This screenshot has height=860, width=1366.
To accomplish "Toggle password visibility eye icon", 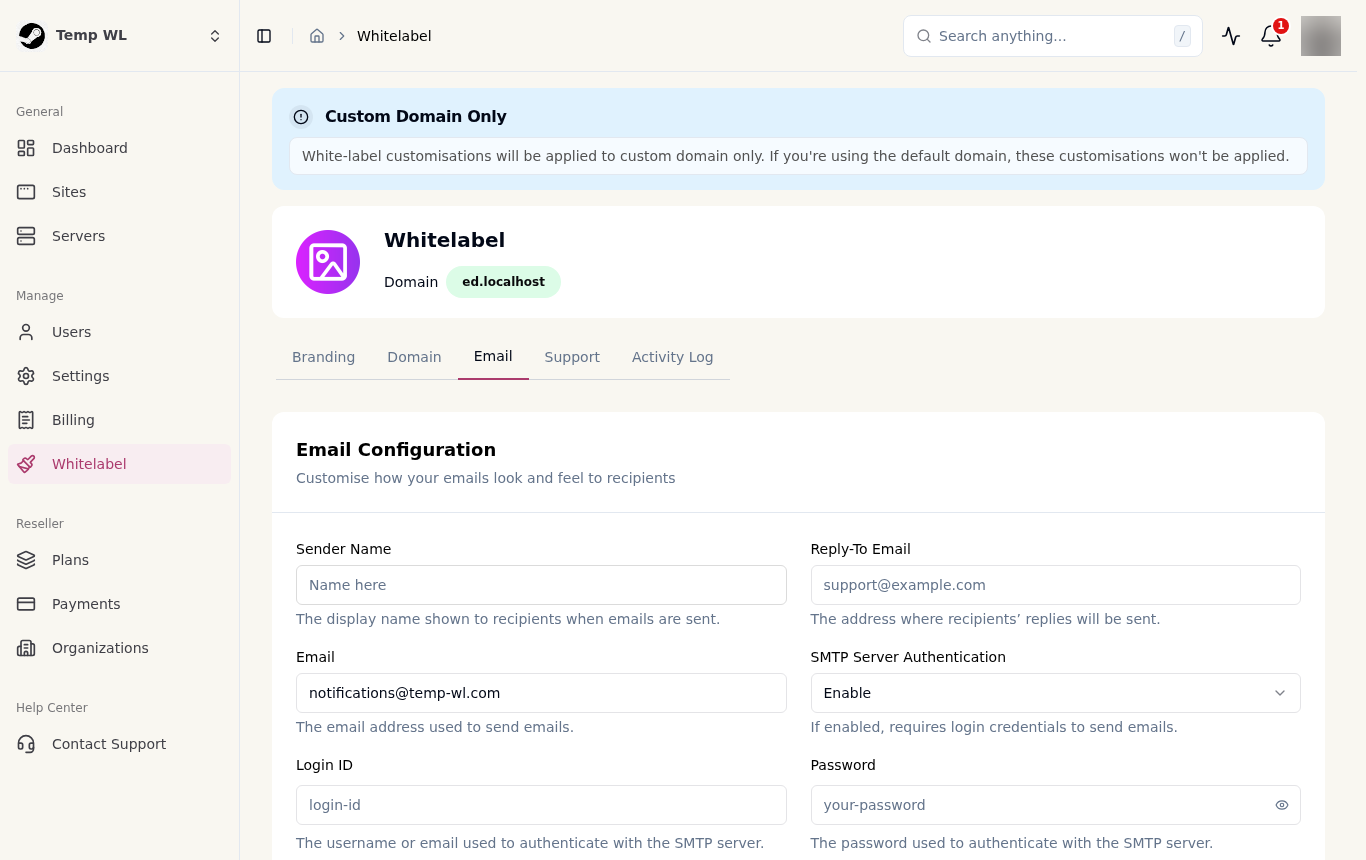I will coord(1282,805).
